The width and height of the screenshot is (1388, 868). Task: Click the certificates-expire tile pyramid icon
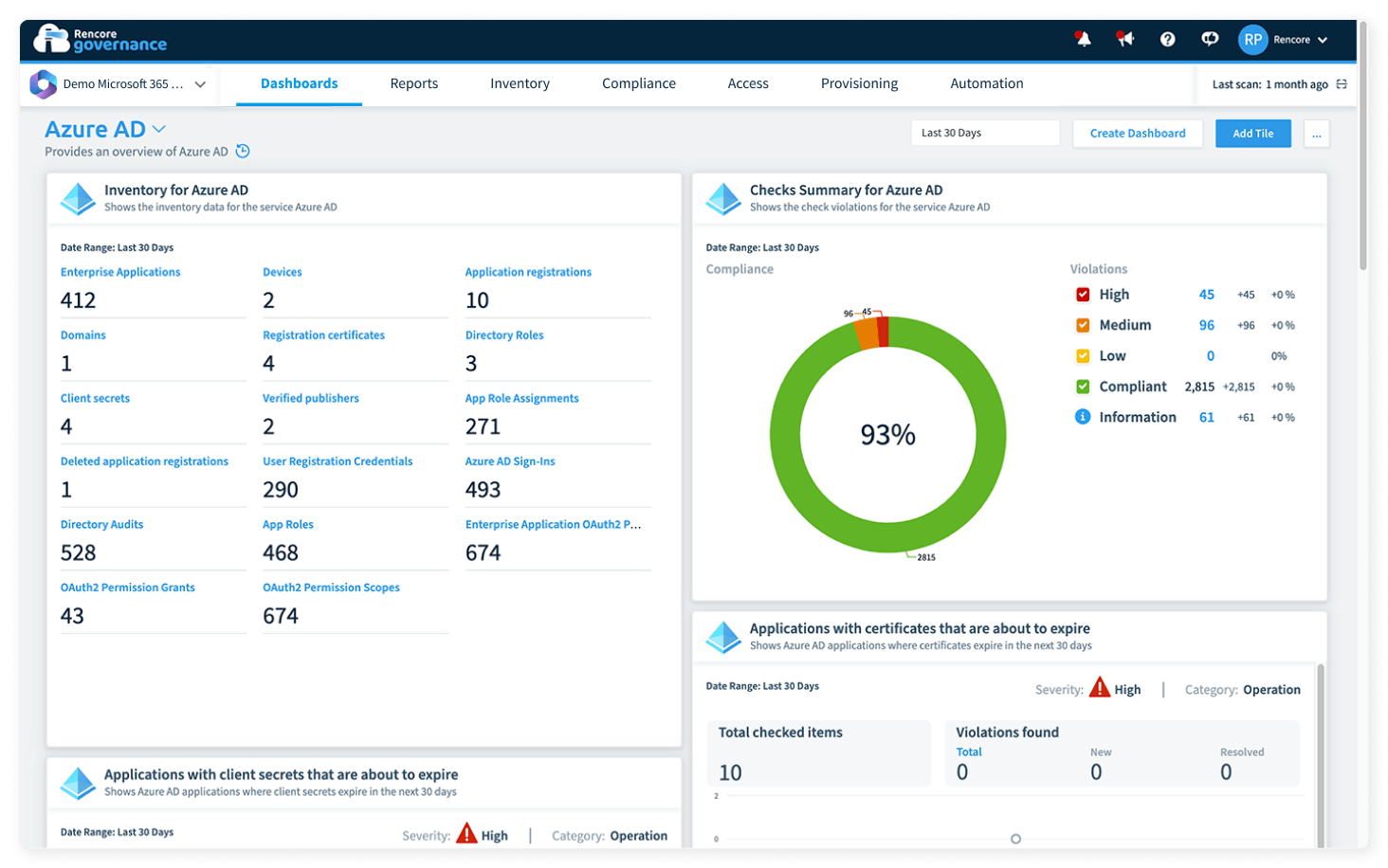[723, 637]
